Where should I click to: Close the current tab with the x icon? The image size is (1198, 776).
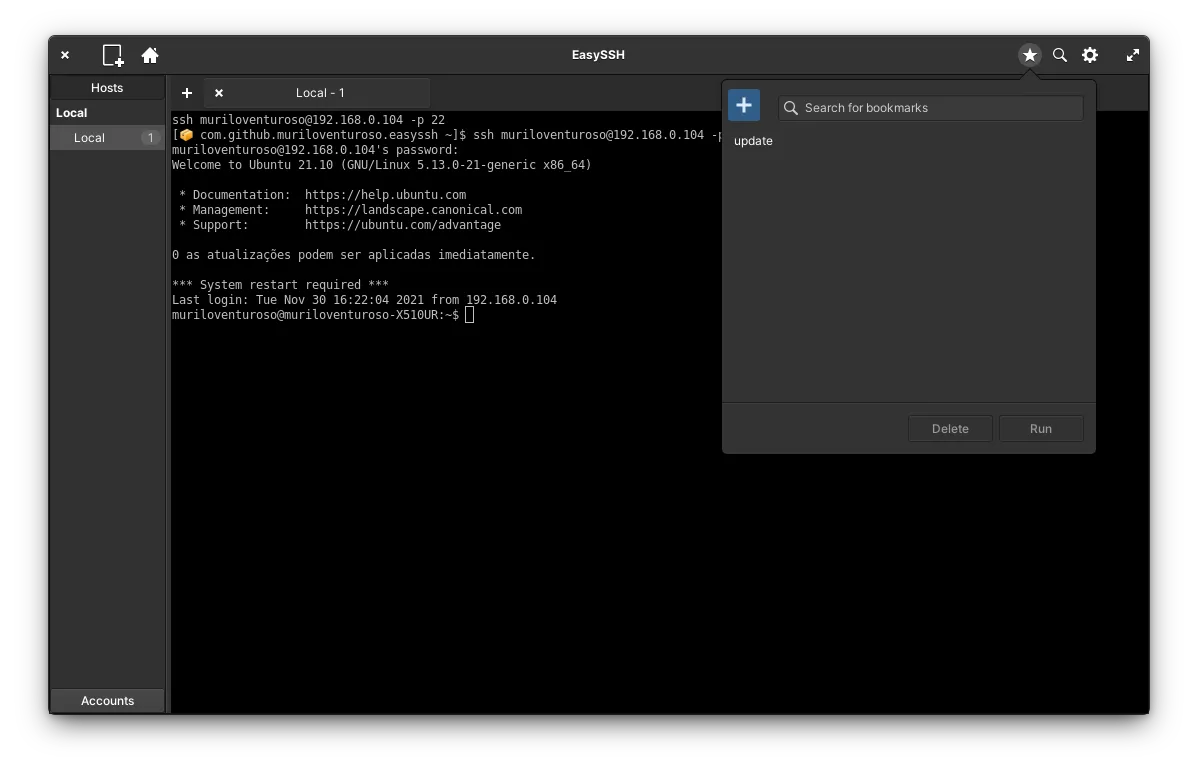(x=218, y=93)
